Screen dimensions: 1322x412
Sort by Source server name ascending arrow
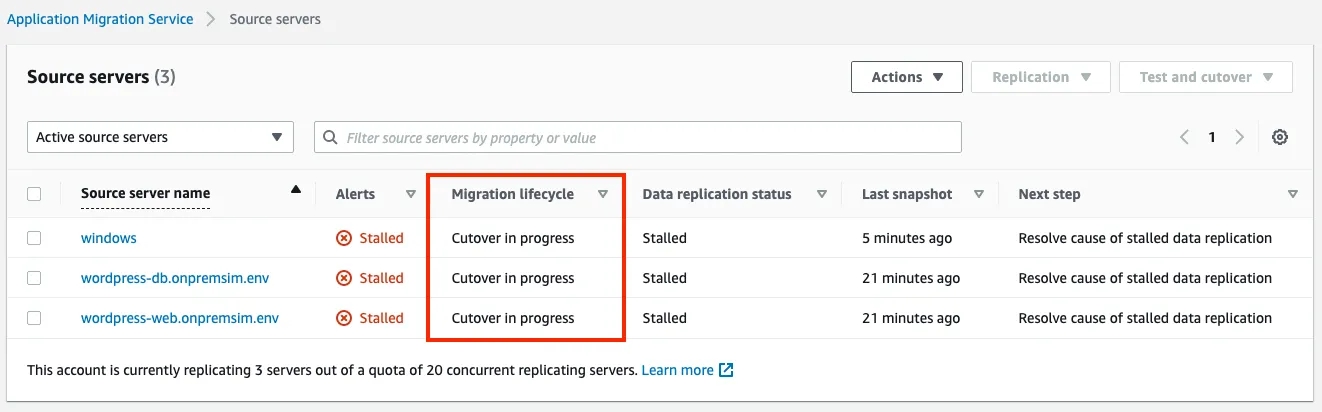(296, 190)
